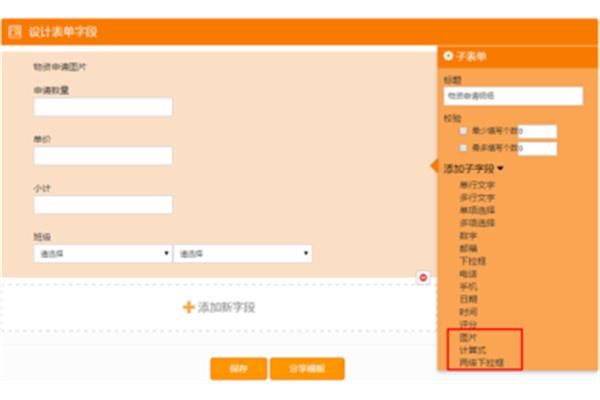The width and height of the screenshot is (600, 400).
Task: Check the 最多填写个数 checkbox
Action: [463, 148]
